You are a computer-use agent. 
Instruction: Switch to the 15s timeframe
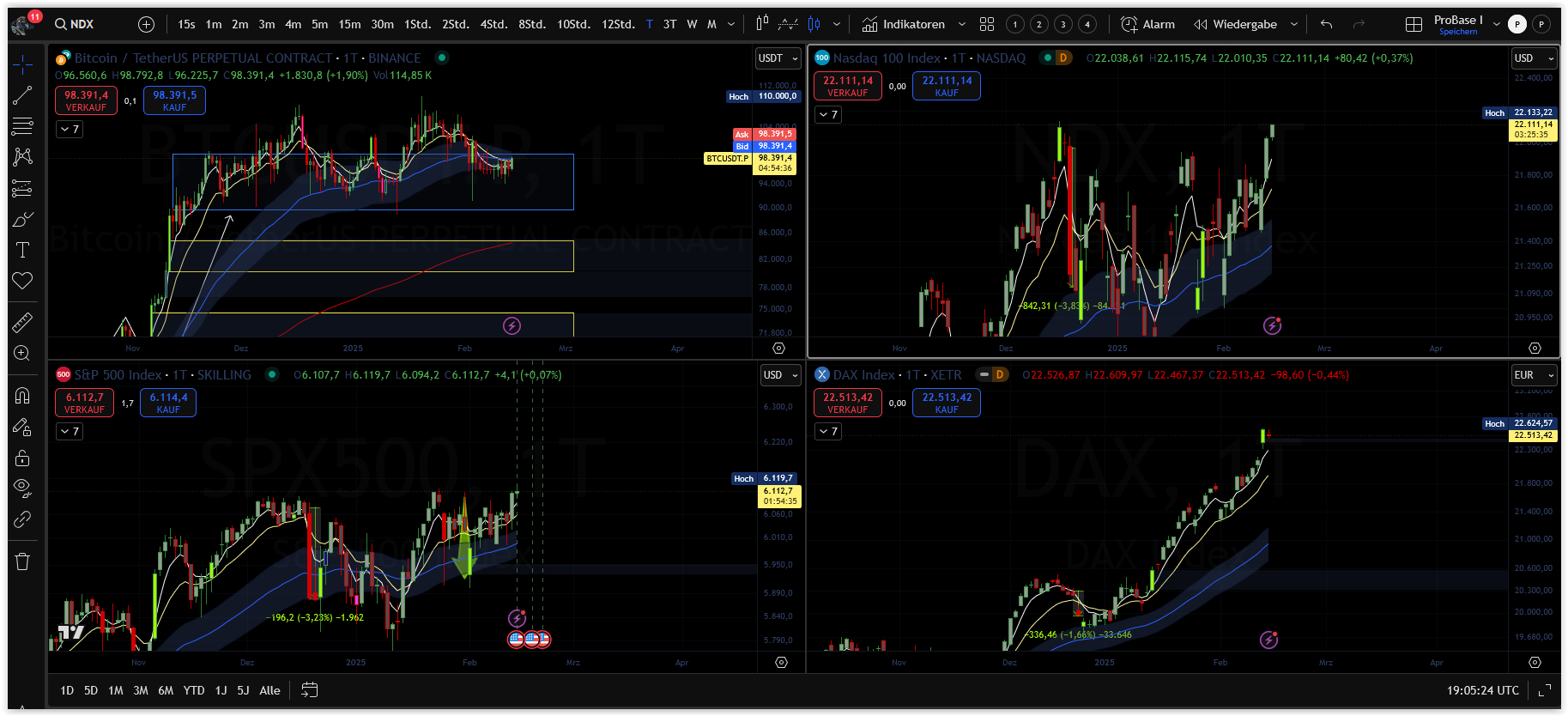click(x=186, y=24)
